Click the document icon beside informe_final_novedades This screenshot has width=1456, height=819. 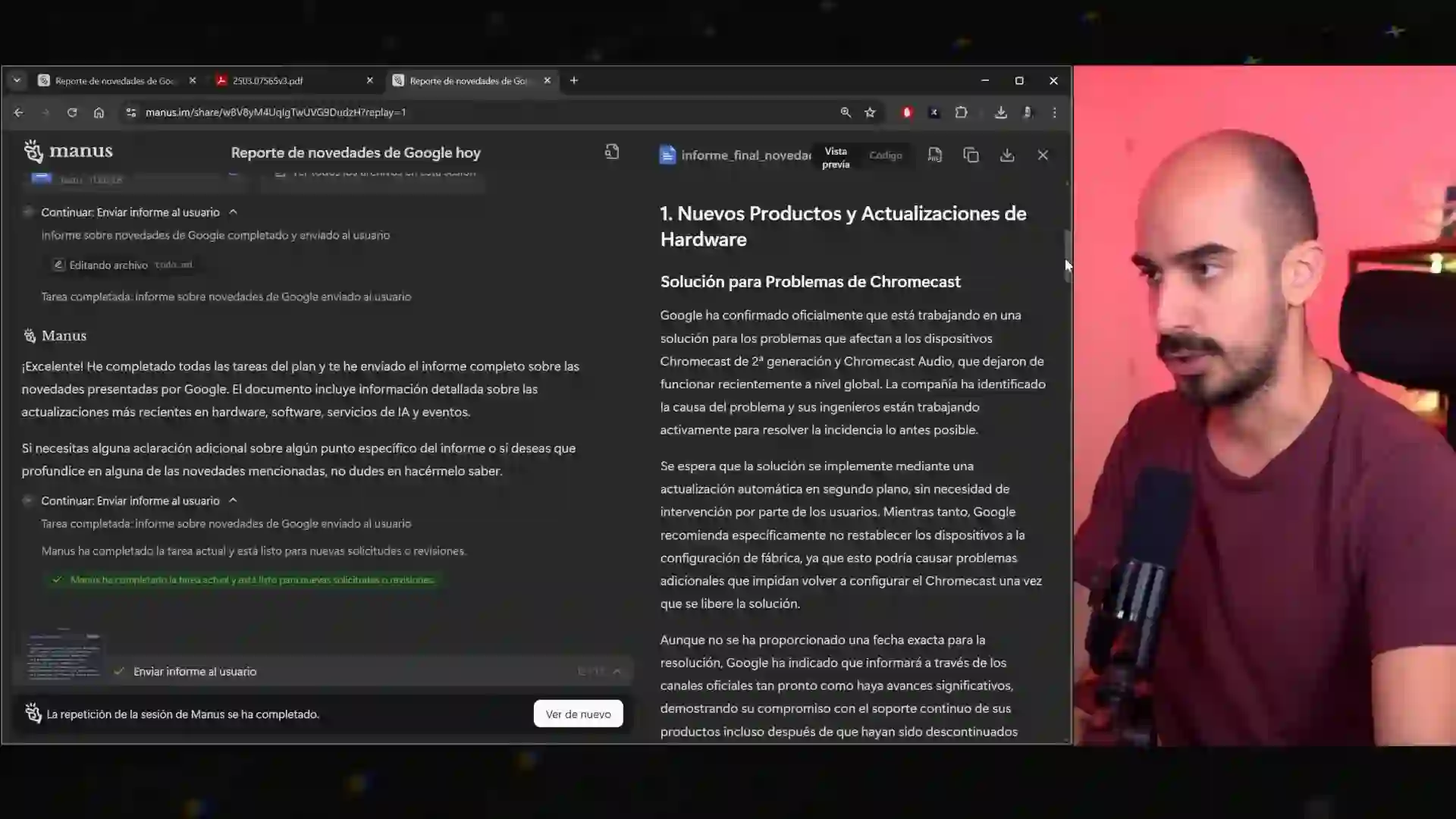tap(667, 155)
